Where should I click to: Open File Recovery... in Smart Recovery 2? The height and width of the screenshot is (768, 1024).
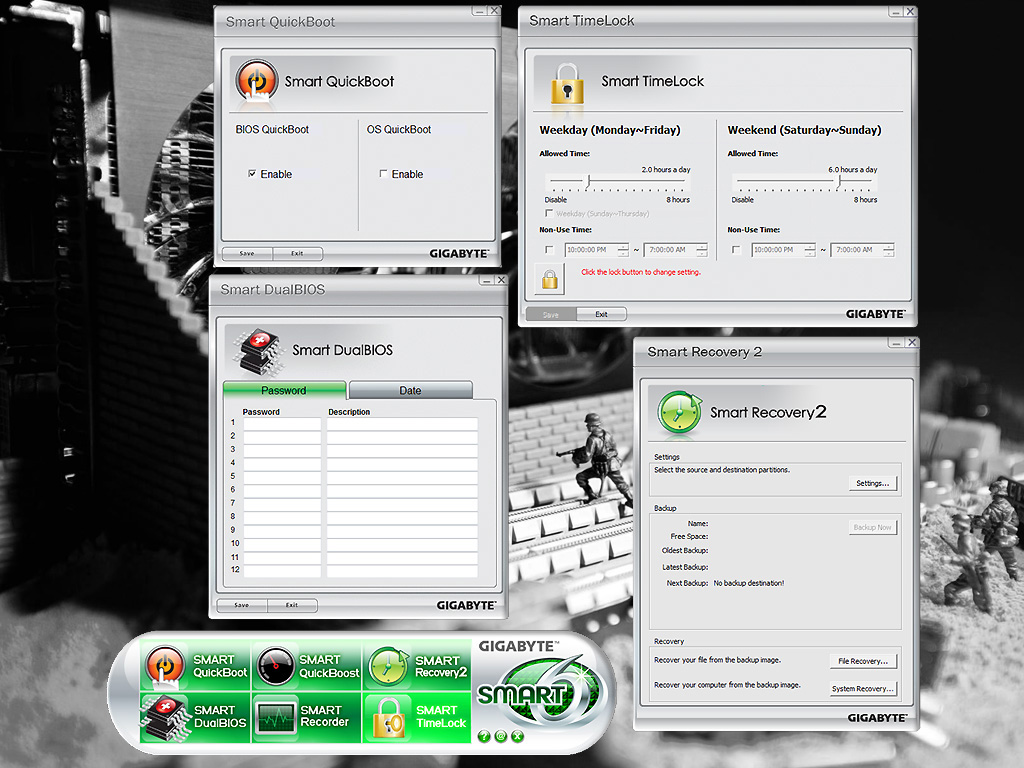point(863,661)
